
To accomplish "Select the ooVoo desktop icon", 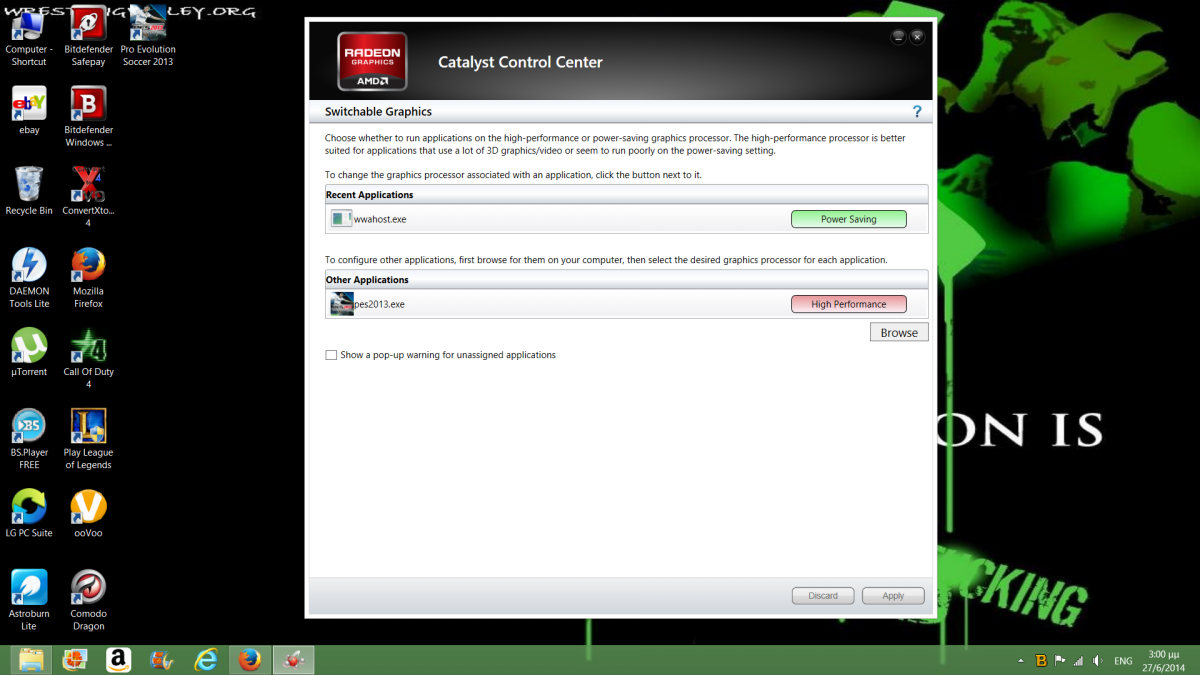I will pos(88,514).
